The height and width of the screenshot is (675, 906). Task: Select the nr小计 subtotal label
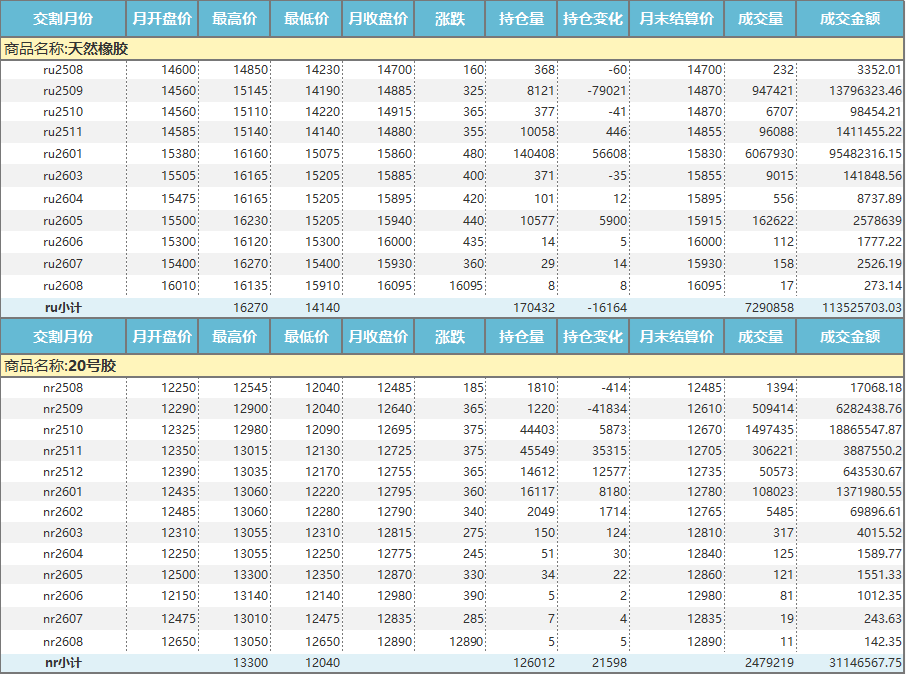coord(63,662)
